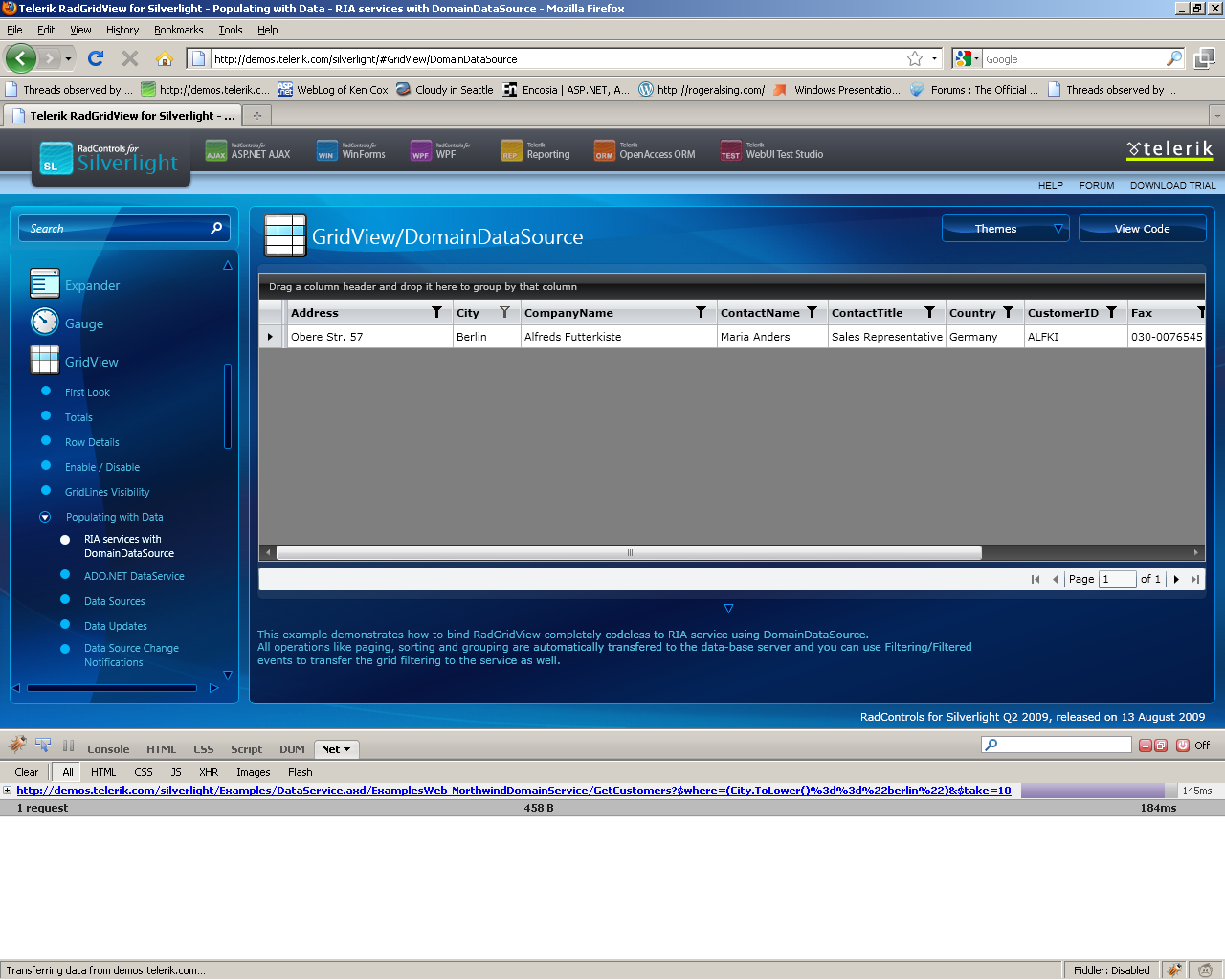Open filter for the Address column
The width and height of the screenshot is (1225, 980).
[437, 313]
